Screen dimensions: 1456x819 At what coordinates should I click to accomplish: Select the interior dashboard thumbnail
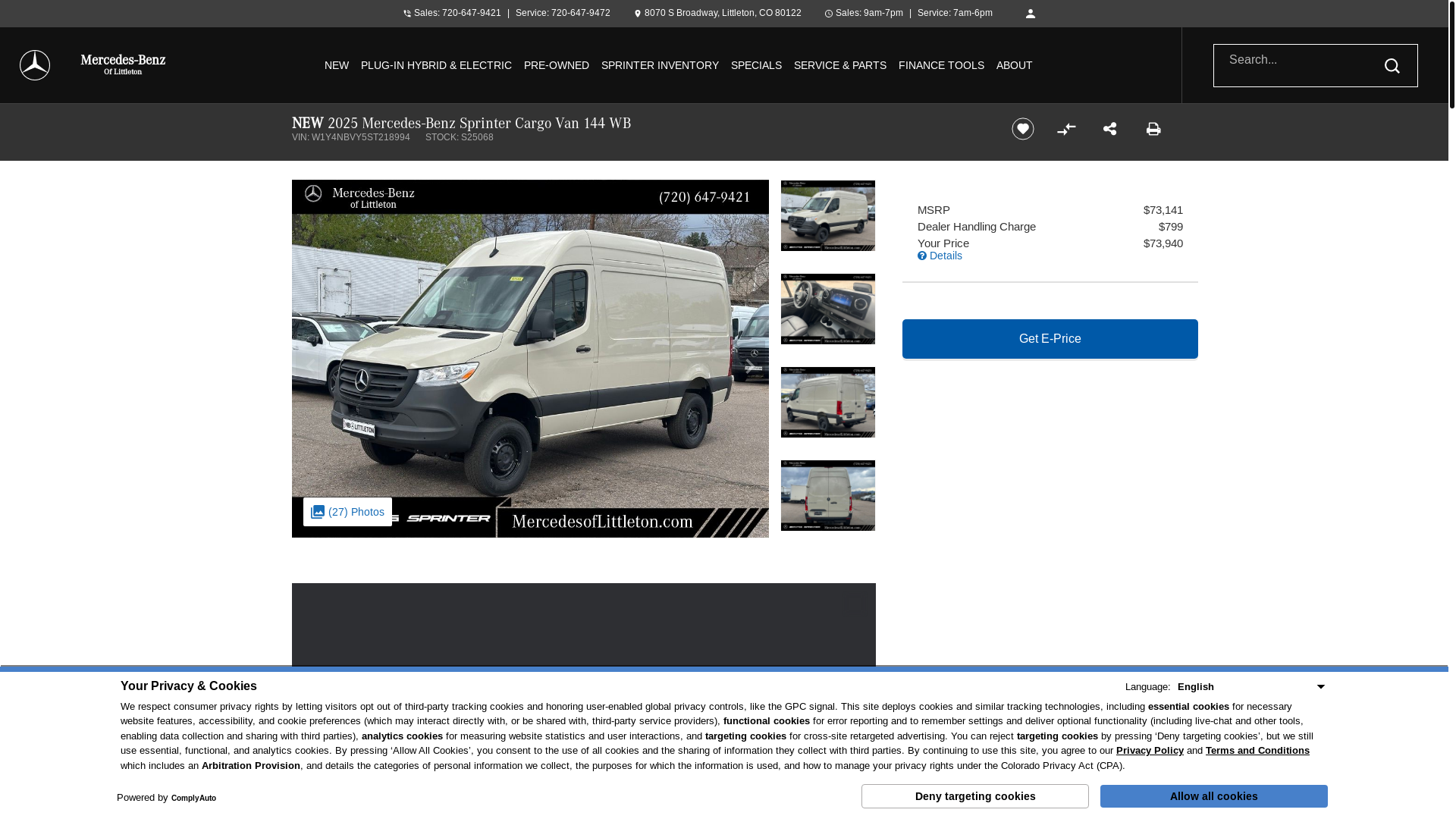click(x=828, y=309)
